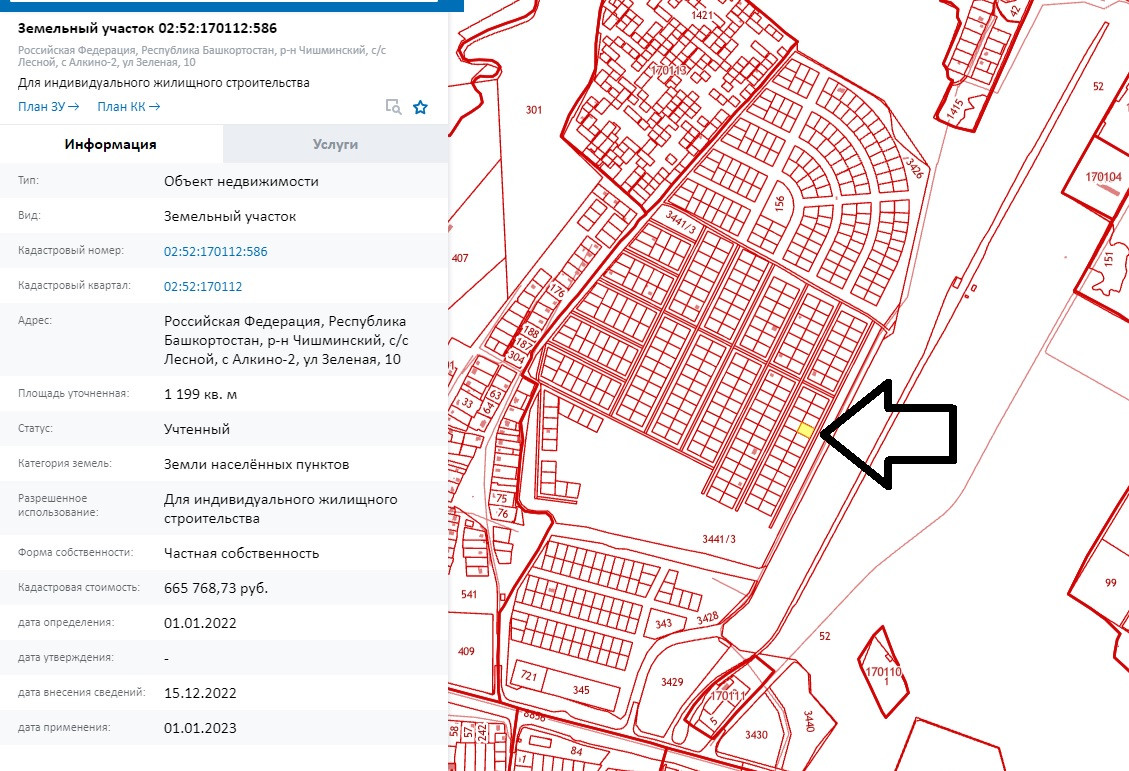Open cadastral number link 02:52:170112:586
Viewport: 1129px width, 771px height.
215,251
